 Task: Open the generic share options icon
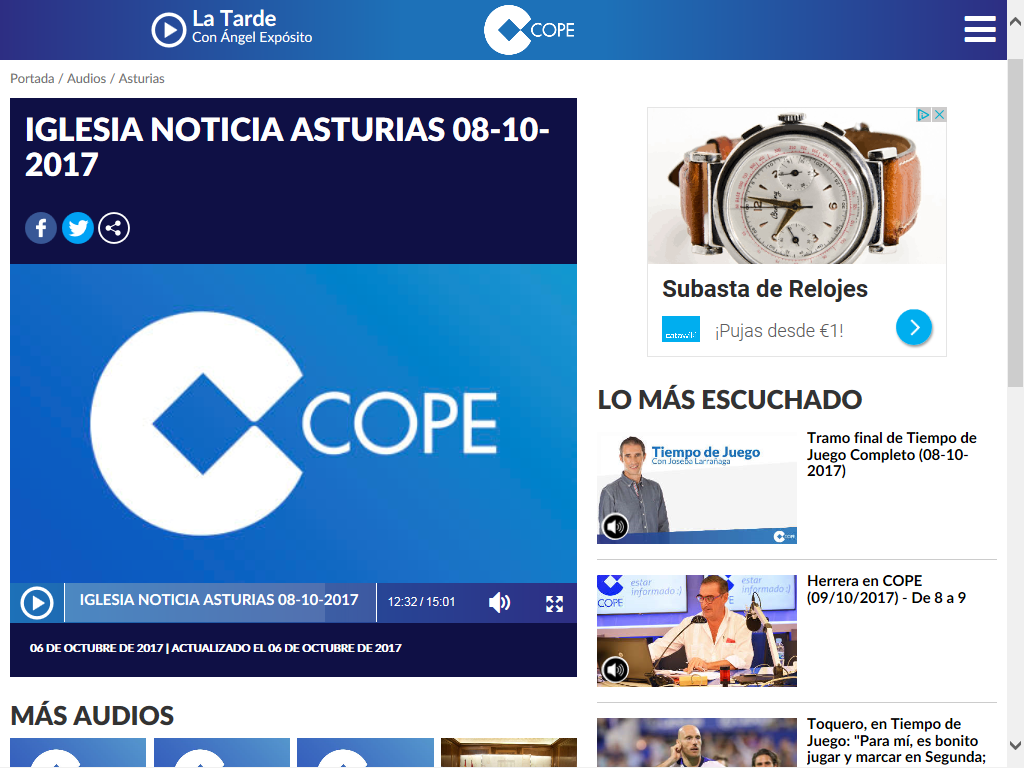(x=114, y=228)
